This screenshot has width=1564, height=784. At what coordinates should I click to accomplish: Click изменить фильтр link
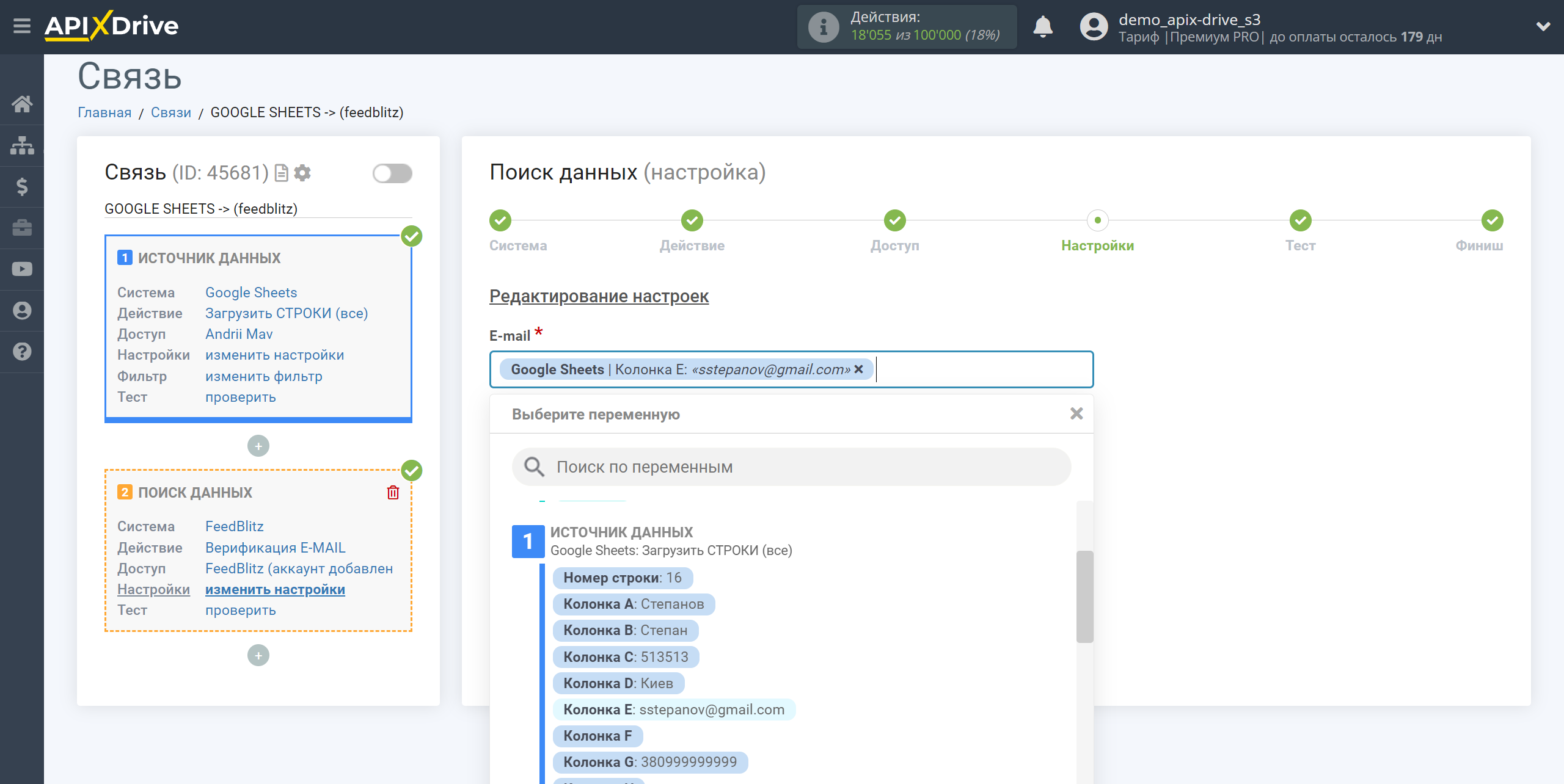point(264,376)
